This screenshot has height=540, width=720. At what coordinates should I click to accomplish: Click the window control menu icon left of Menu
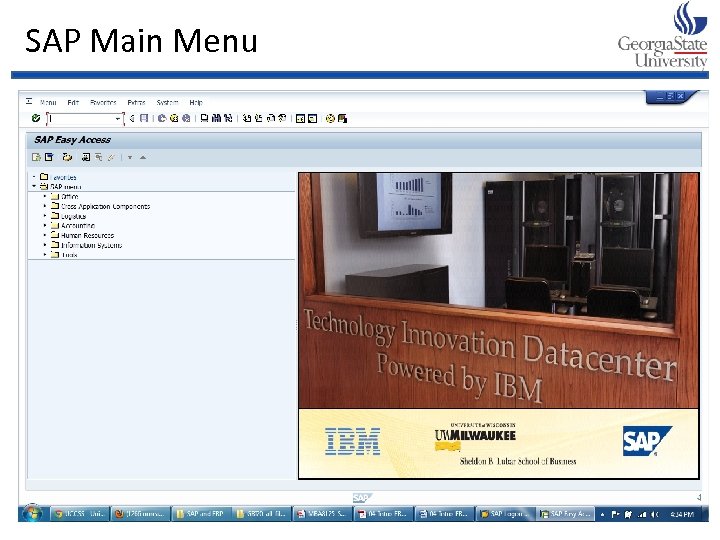click(29, 101)
